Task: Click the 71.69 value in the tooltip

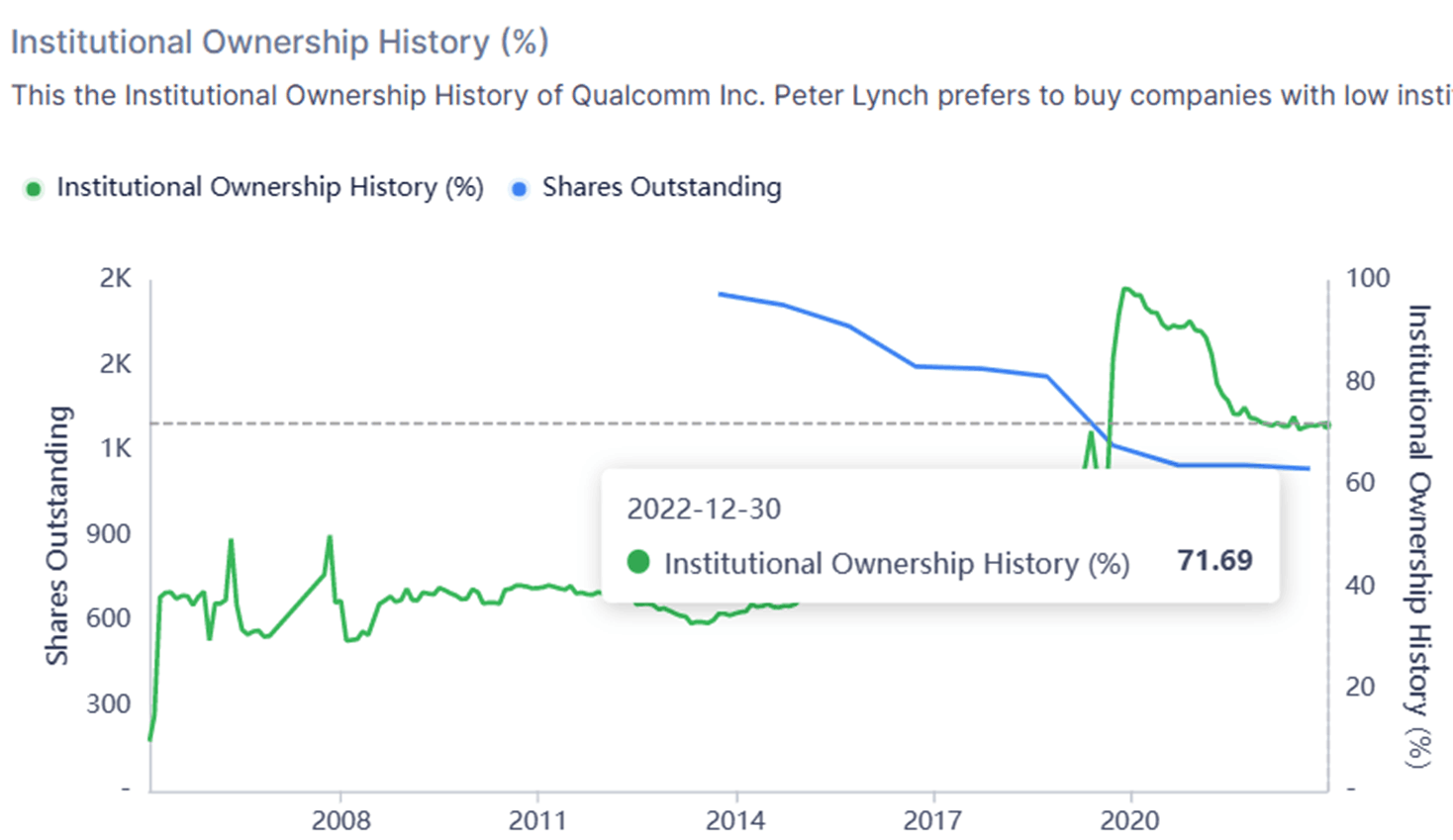Action: click(1214, 560)
